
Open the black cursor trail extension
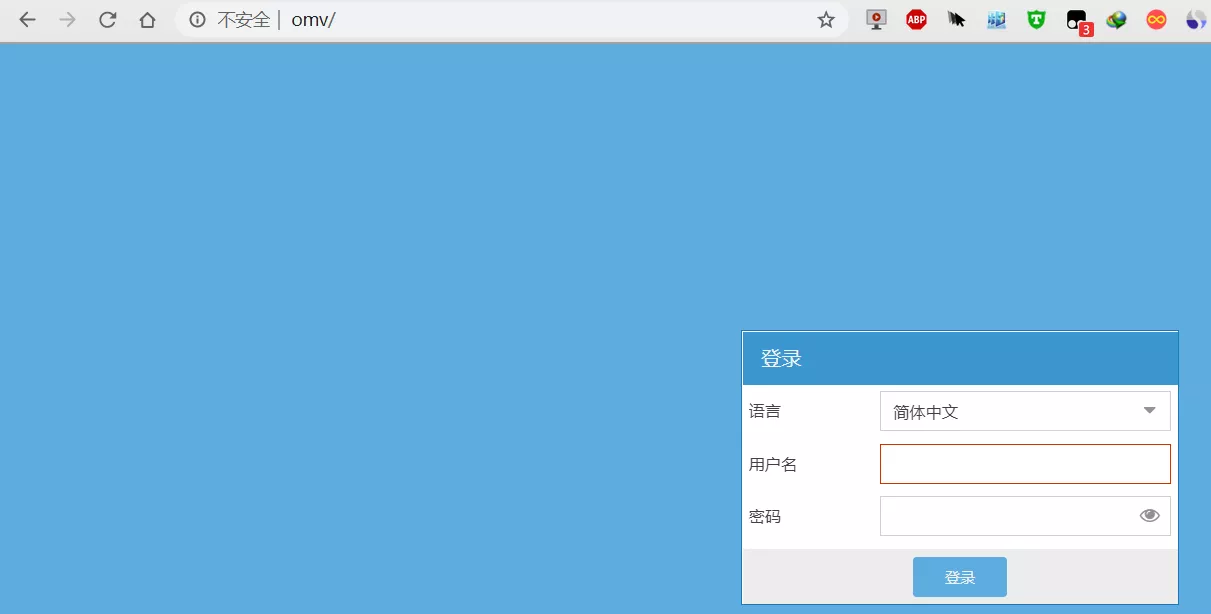[957, 20]
